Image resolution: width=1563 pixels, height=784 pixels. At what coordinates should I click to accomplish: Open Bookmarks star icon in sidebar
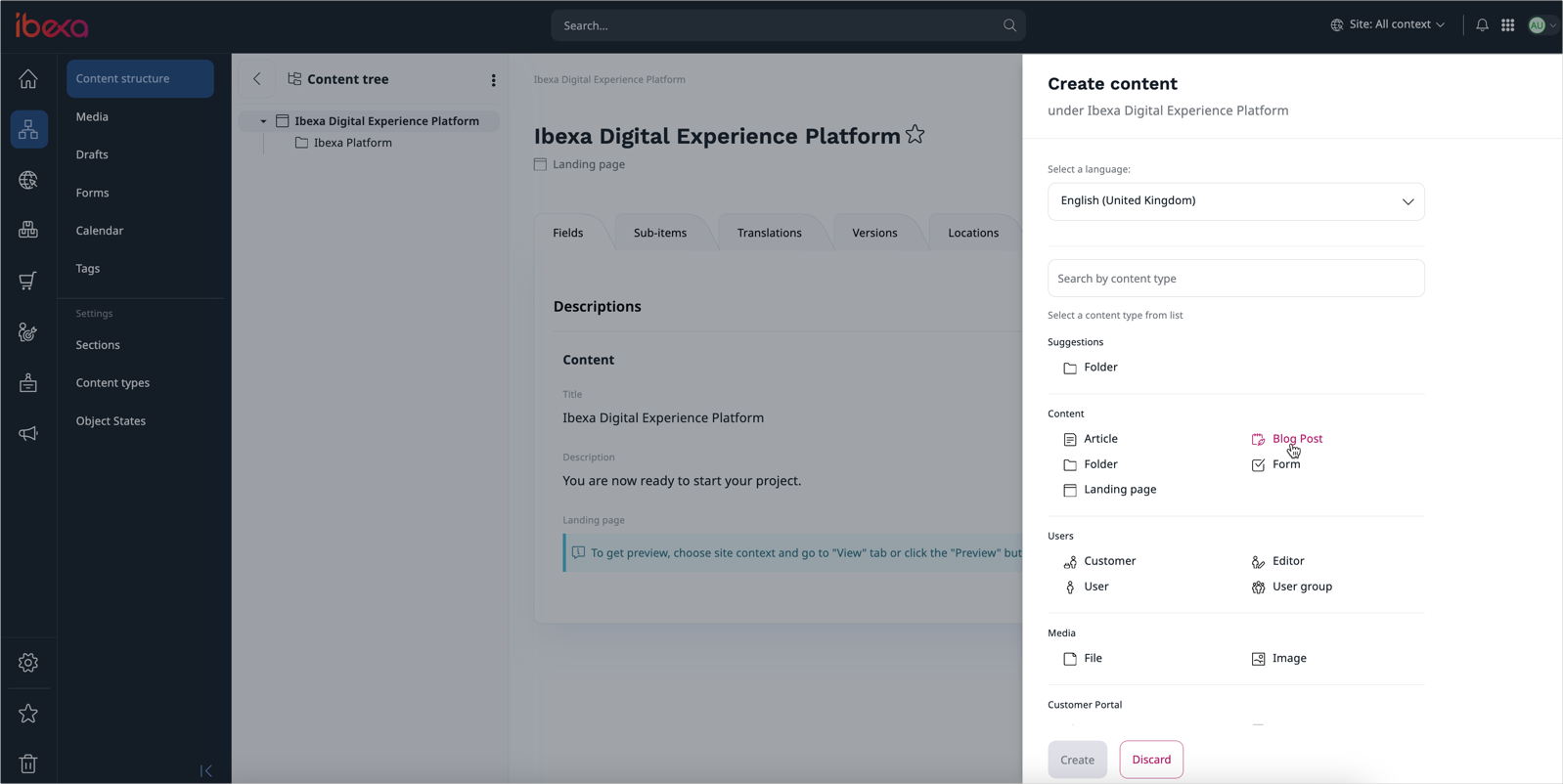pos(28,714)
